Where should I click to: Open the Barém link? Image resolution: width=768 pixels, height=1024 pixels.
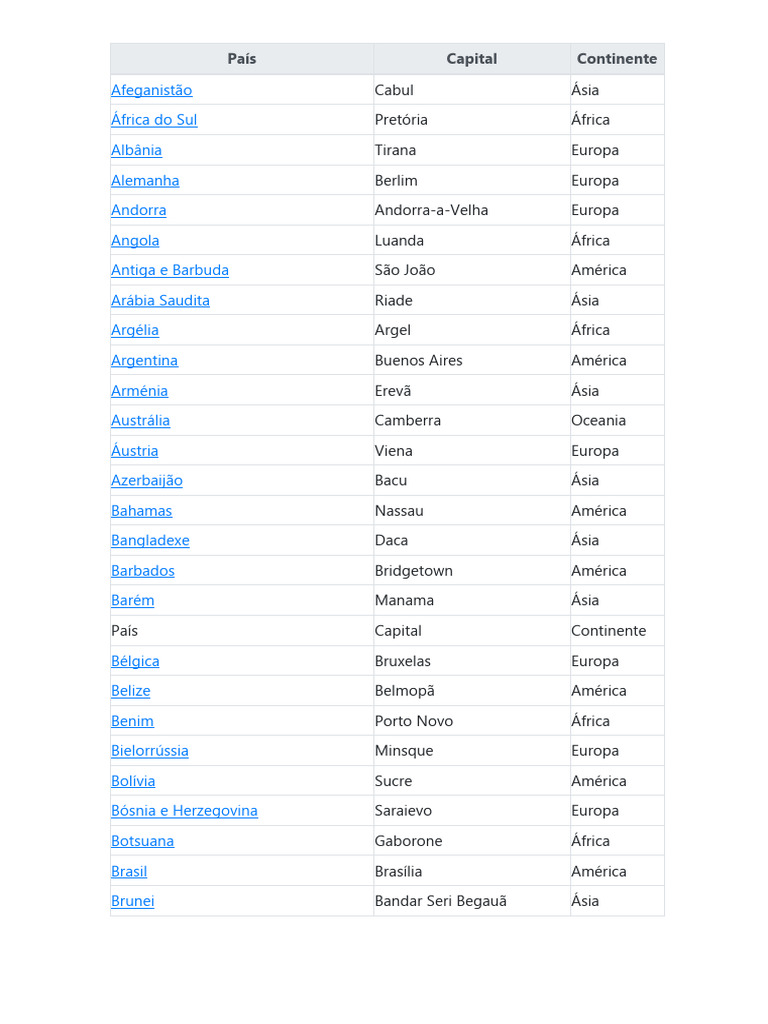click(133, 601)
